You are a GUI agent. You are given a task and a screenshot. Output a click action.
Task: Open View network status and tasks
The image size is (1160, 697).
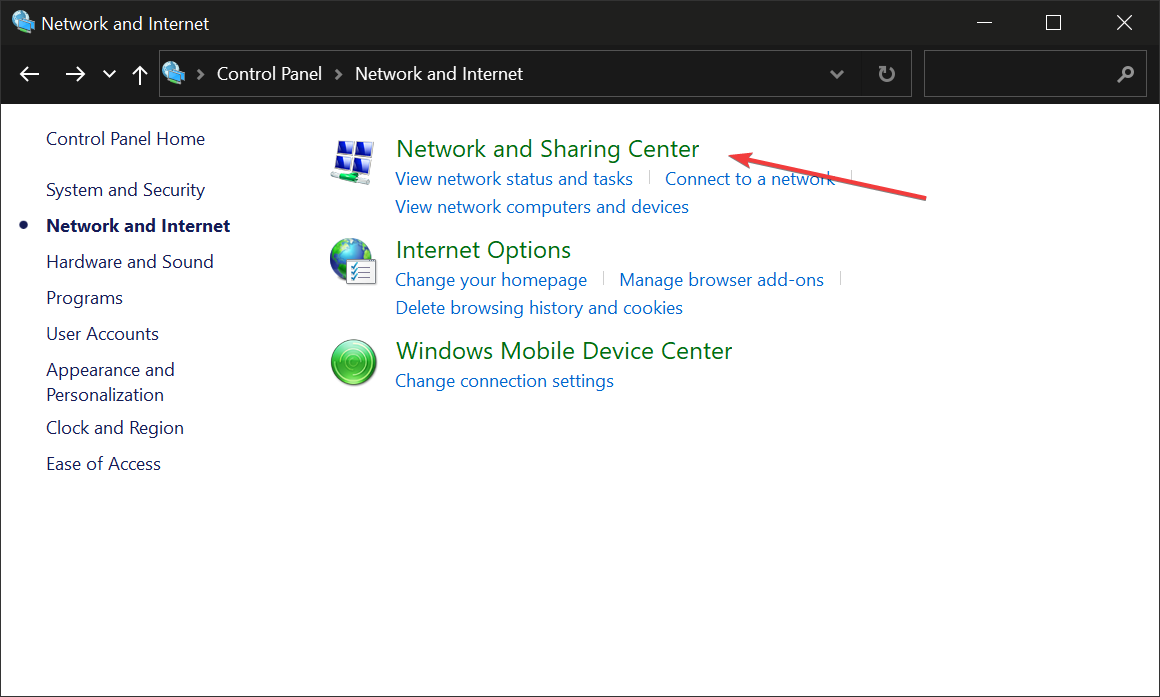pos(513,178)
